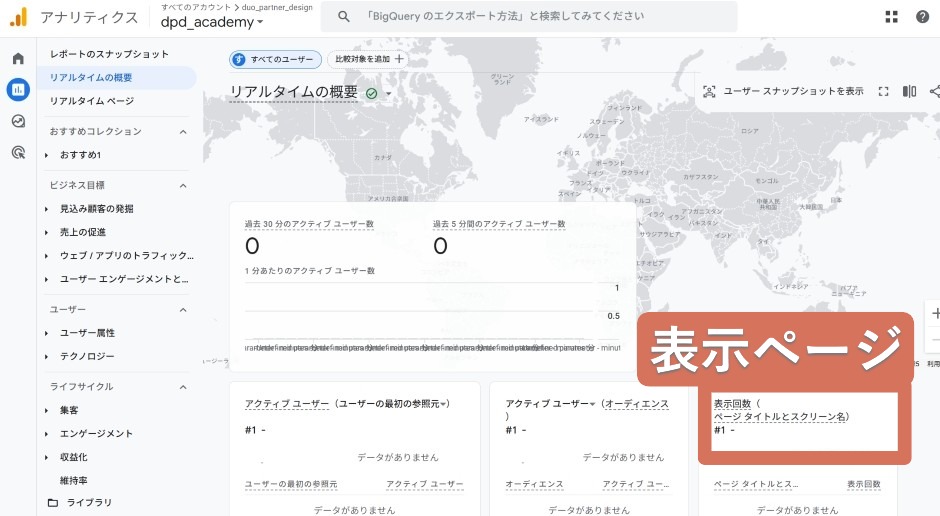The width and height of the screenshot is (940, 516).
Task: Expand the 見込み顧客の発掘 tree item
Action: (47, 209)
